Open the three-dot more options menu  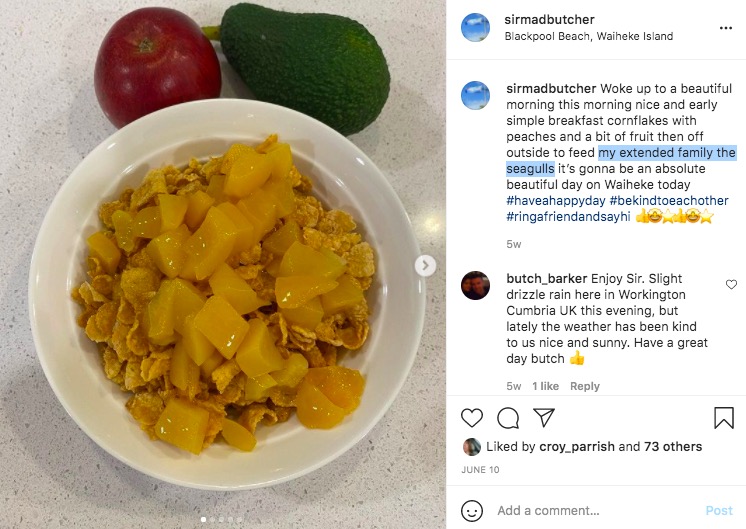pyautogui.click(x=726, y=28)
